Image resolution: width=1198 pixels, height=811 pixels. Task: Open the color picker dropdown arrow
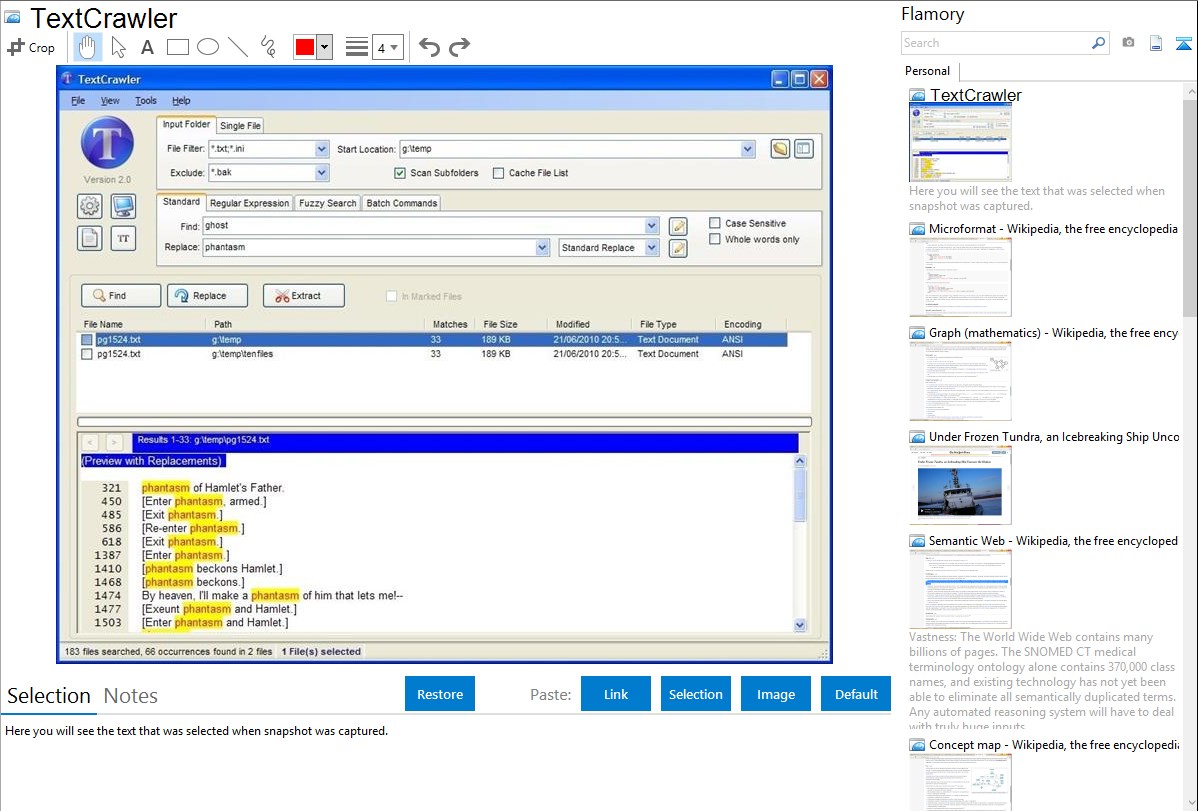(x=324, y=47)
